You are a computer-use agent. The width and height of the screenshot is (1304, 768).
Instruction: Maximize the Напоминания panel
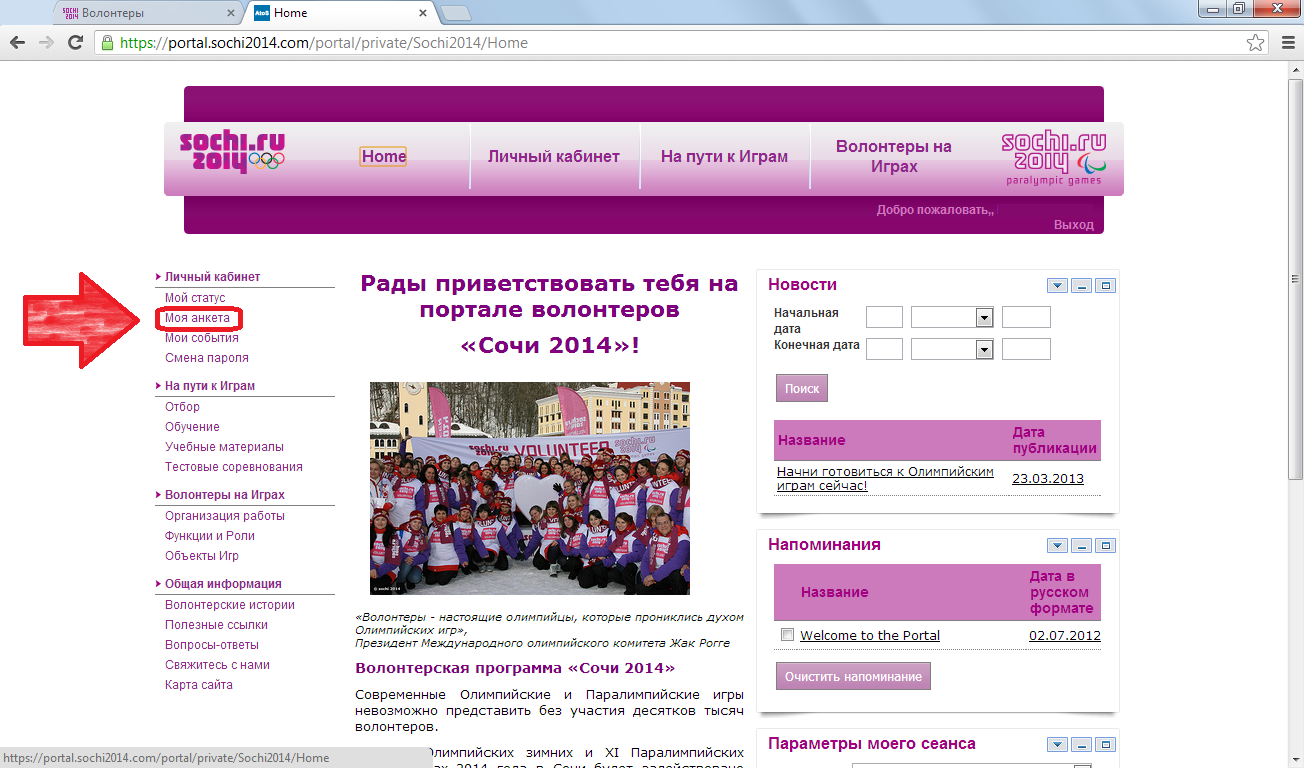coord(1106,546)
